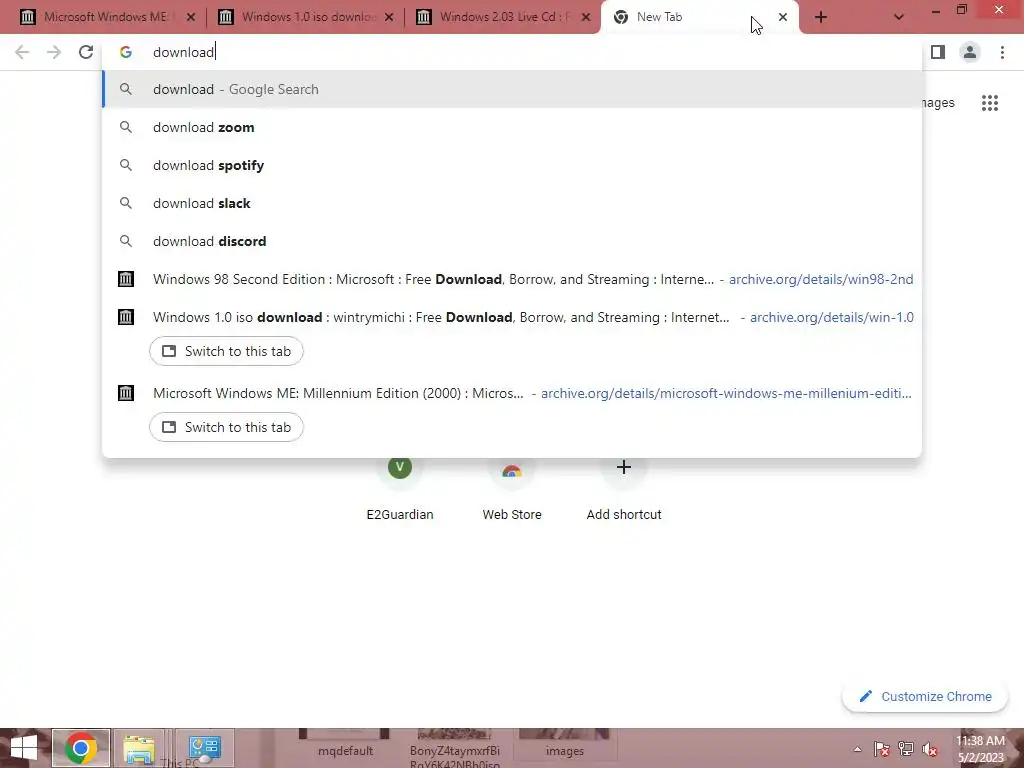Screen dimensions: 1024x768
Task: Click archive icon beside Windows ME suggestion
Action: coord(125,393)
